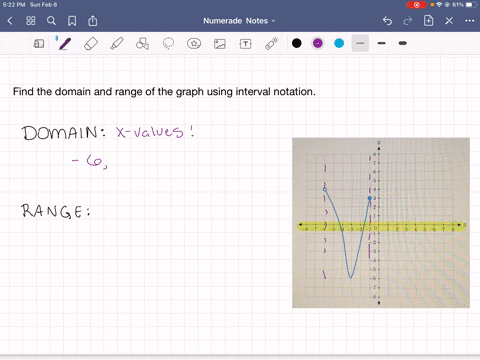Choose the blue pen color
The image size is (480, 360).
click(x=339, y=43)
